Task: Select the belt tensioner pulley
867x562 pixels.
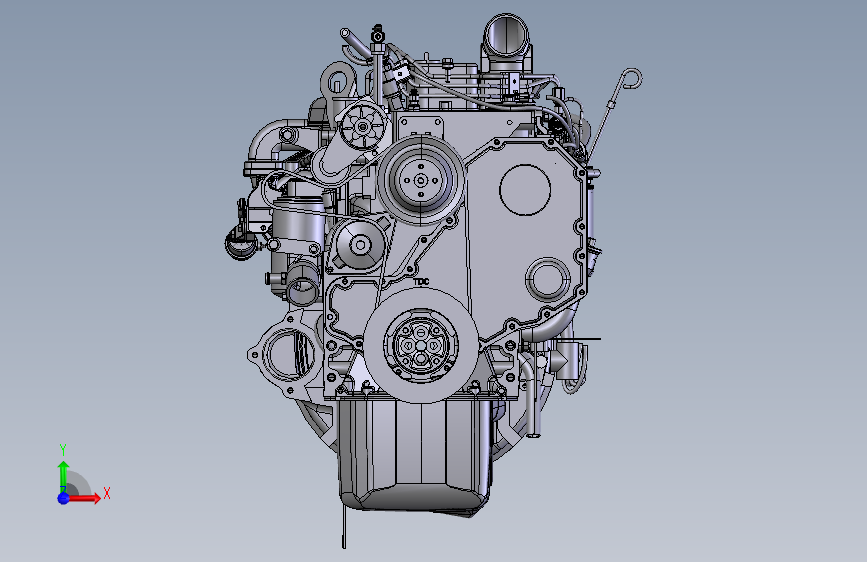Action: click(361, 244)
